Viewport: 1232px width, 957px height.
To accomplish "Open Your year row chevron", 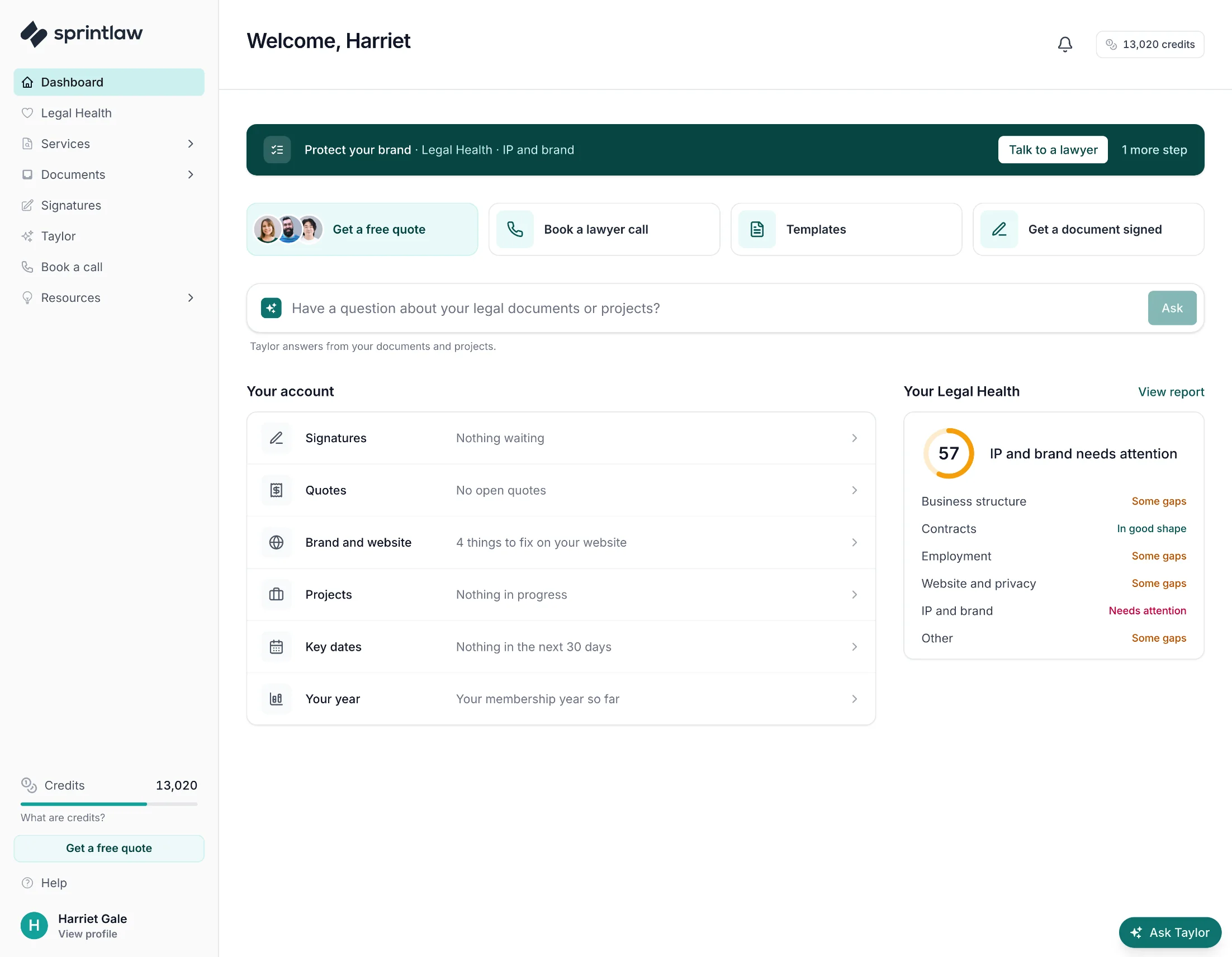I will tap(854, 699).
